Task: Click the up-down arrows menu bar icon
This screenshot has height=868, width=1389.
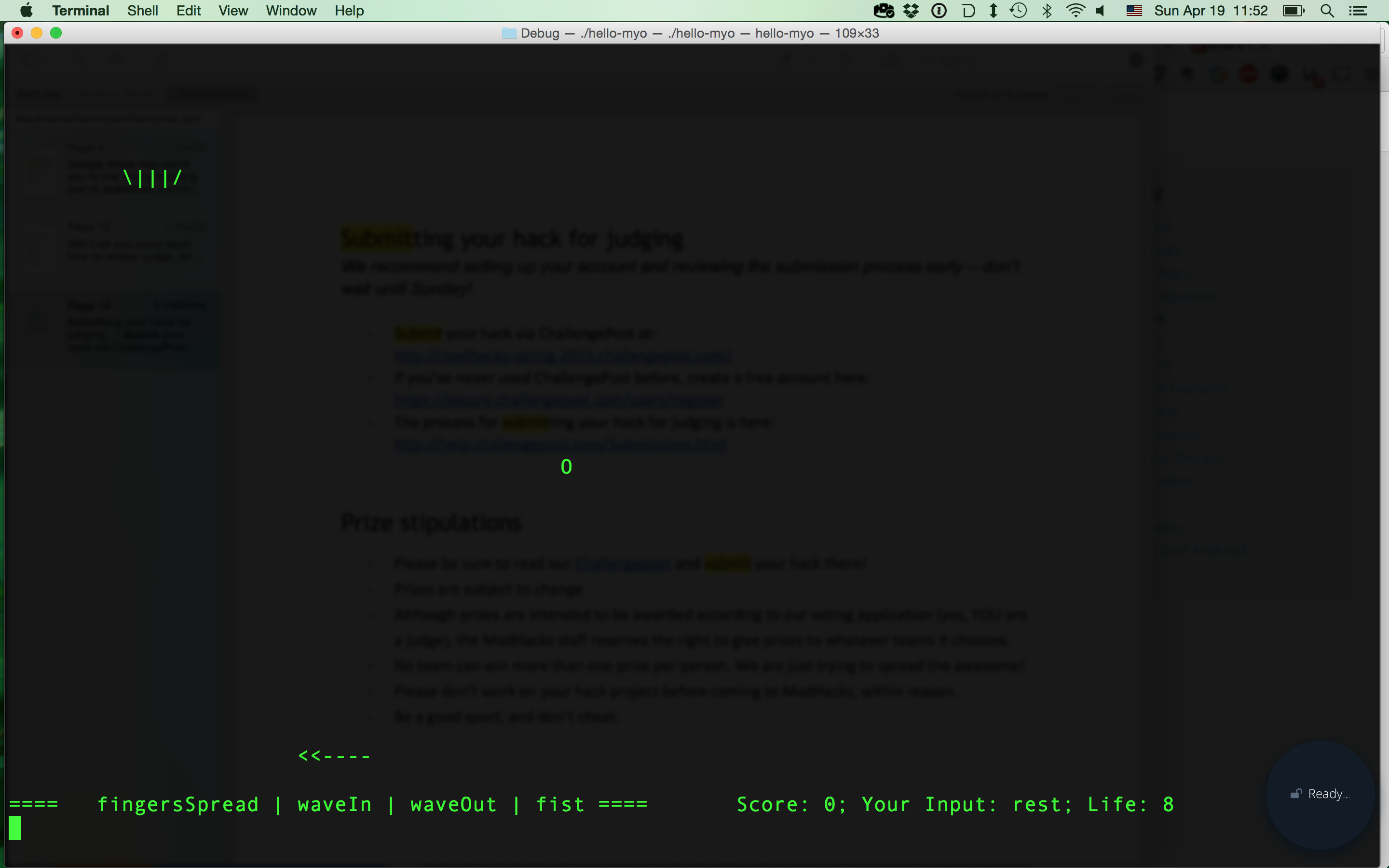Action: [x=993, y=11]
